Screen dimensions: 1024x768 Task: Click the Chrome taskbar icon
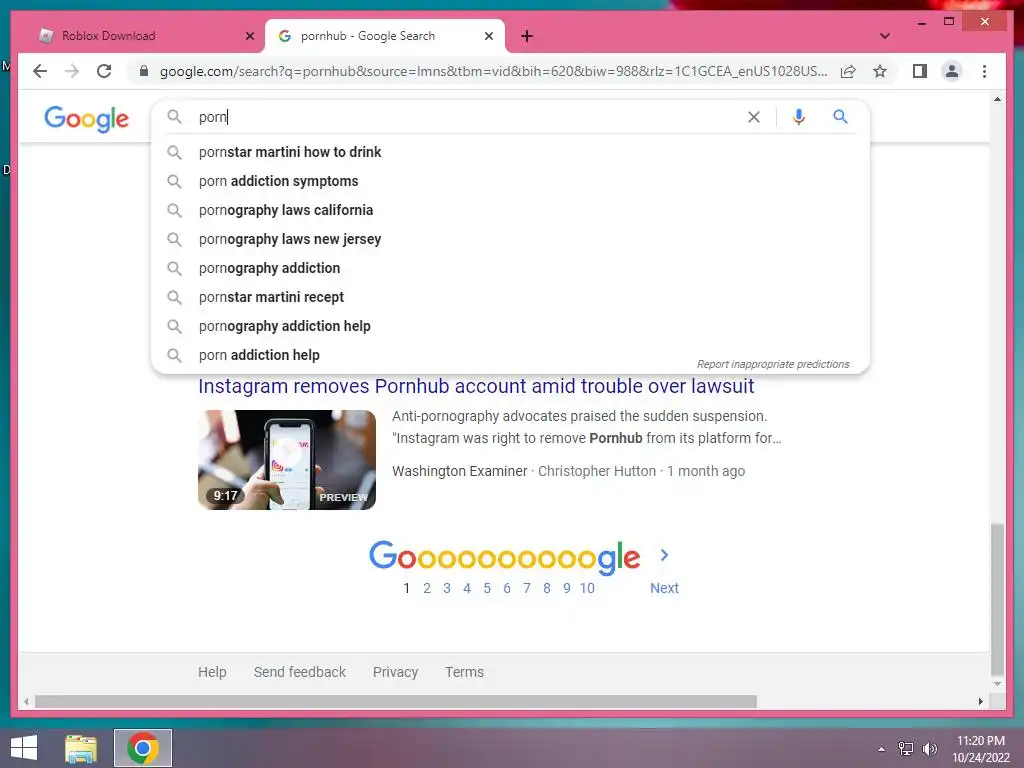143,748
